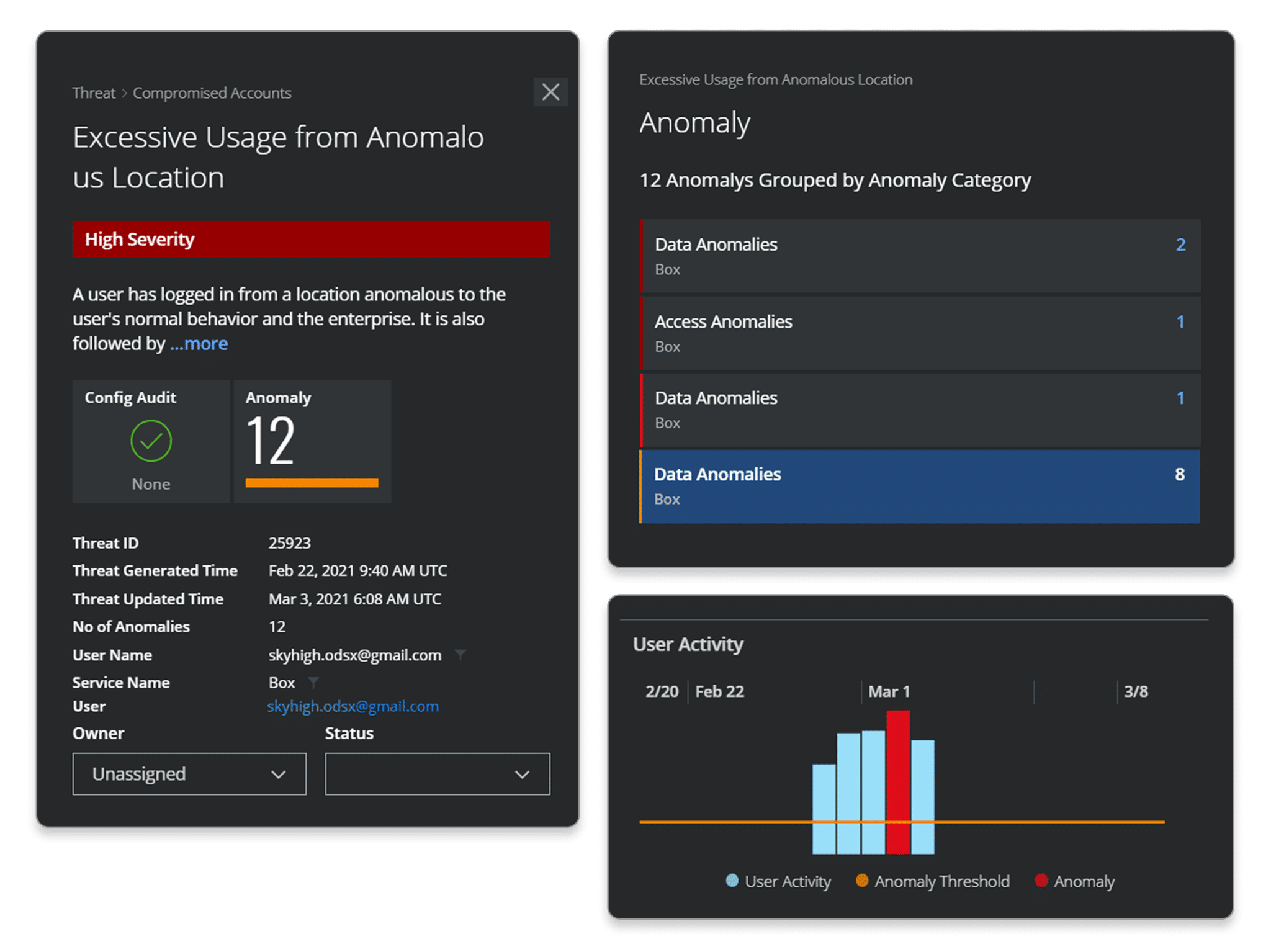The image size is (1271, 952).
Task: Close the threat details panel
Action: [x=550, y=92]
